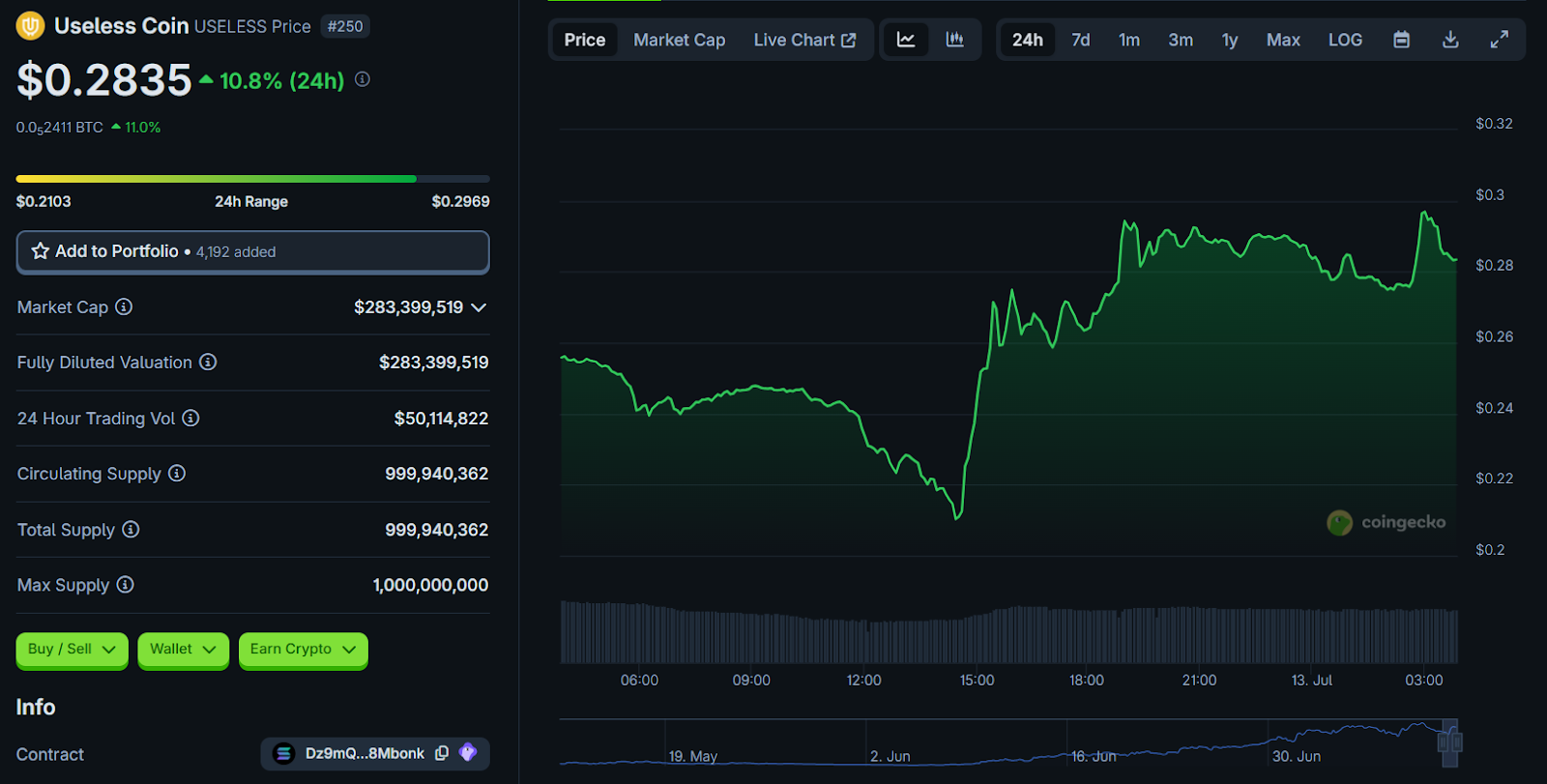Screen dimensions: 1547x784
Task: Select the 1m time range
Action: [1129, 40]
